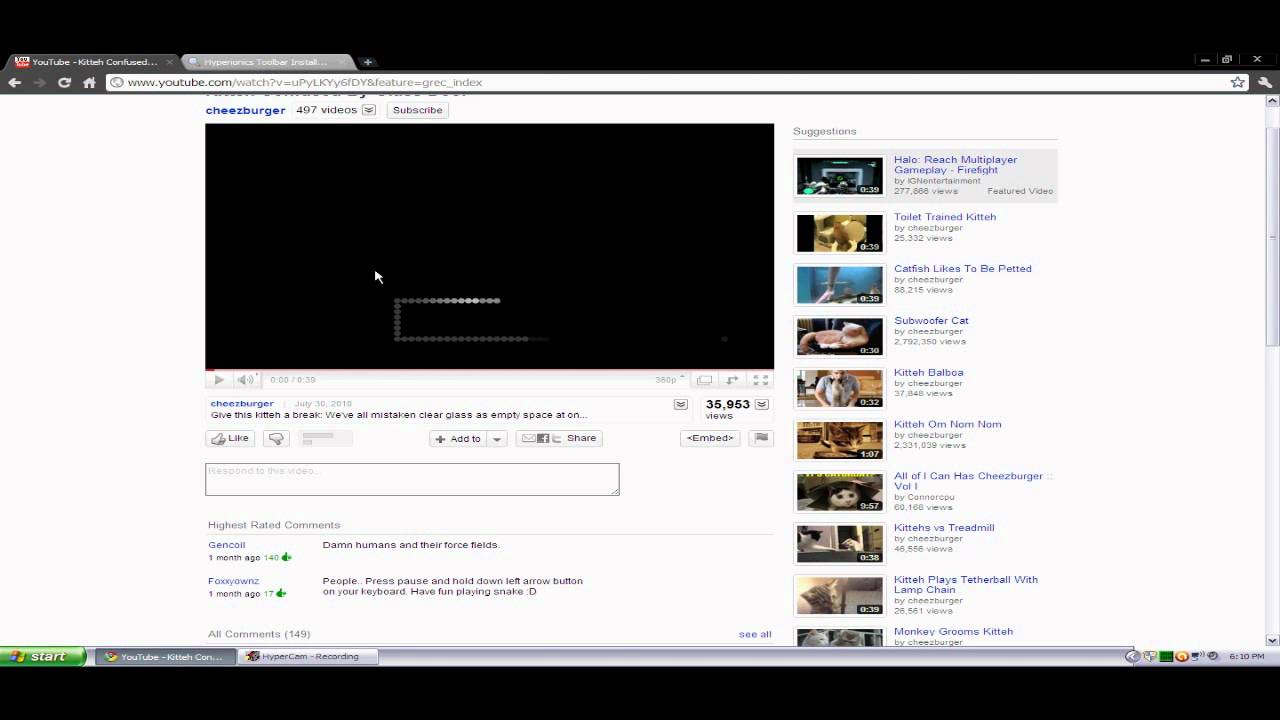Reload the current page
1280x720 pixels.
click(65, 83)
